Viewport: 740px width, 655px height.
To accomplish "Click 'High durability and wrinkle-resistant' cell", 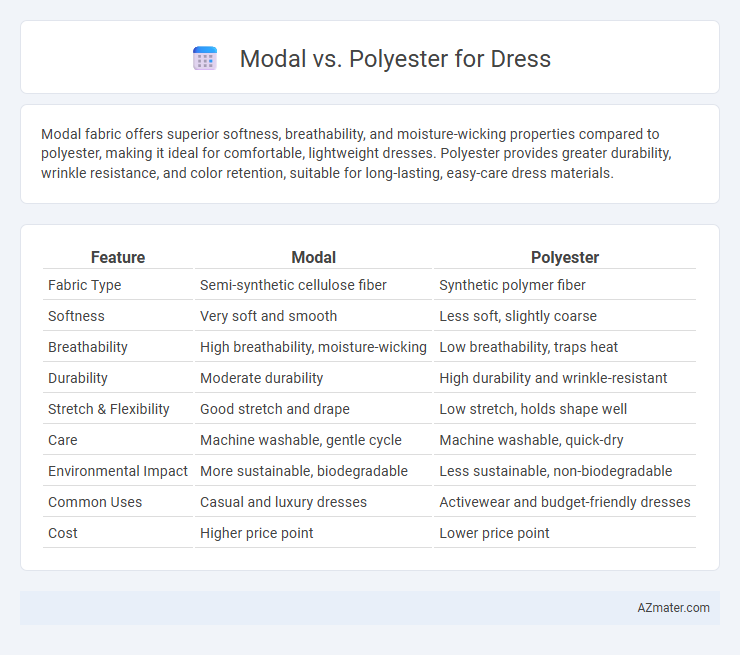I will click(x=553, y=378).
